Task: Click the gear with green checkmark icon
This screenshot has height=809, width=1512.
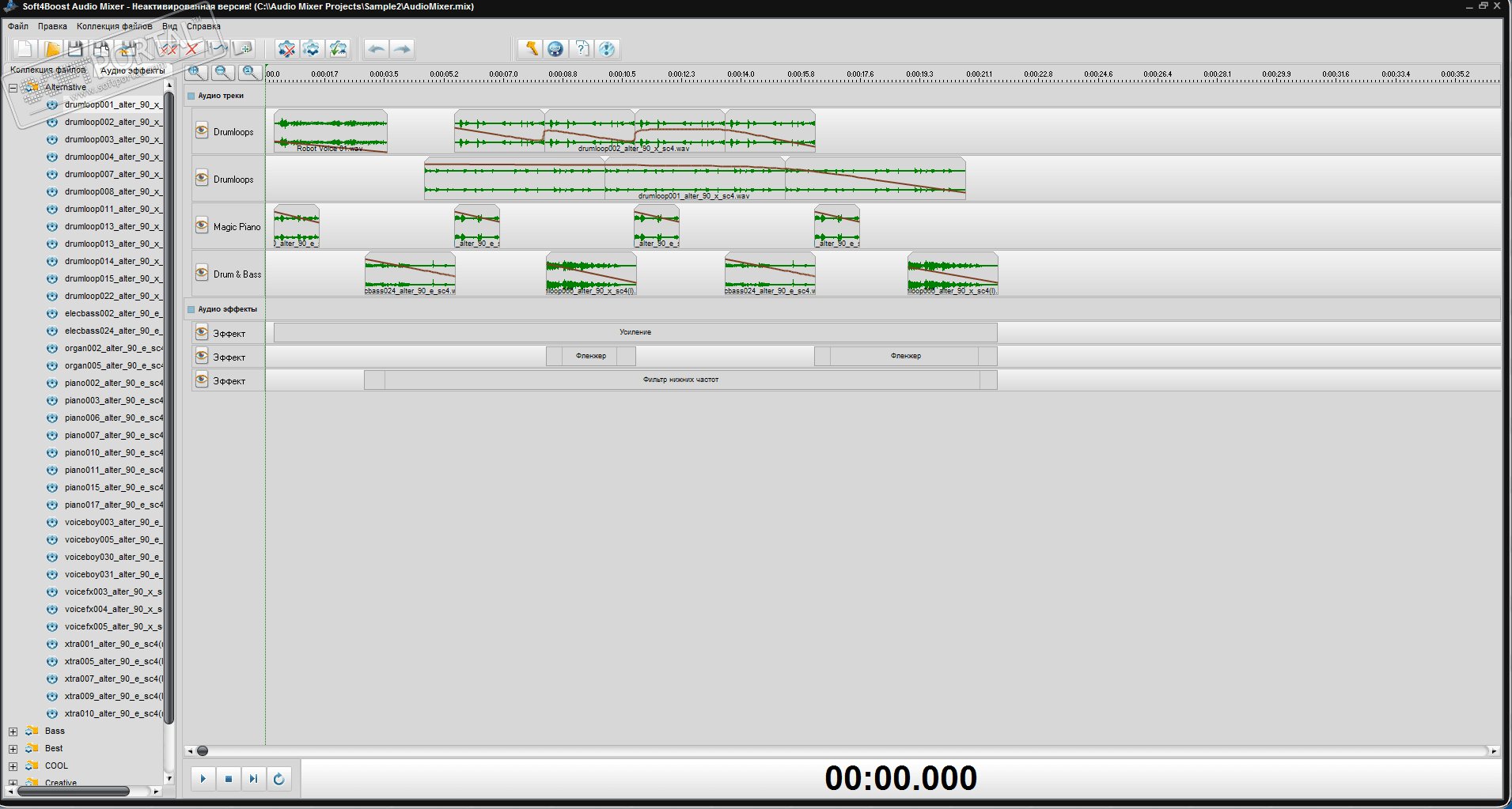Action: click(x=338, y=49)
